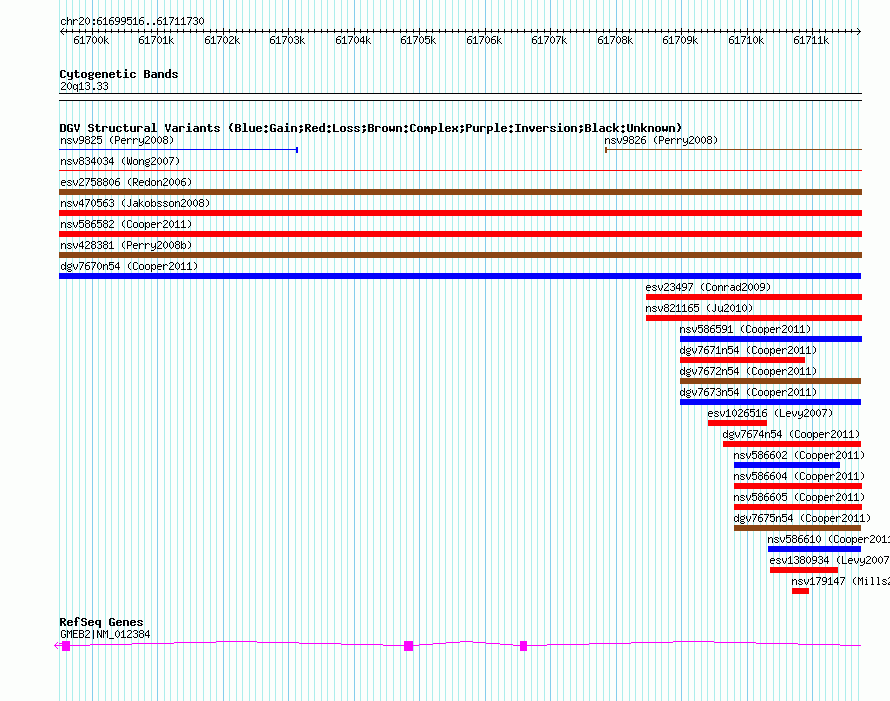Select the nsv834034 (Wong2007) variant label

[x=120, y=161]
